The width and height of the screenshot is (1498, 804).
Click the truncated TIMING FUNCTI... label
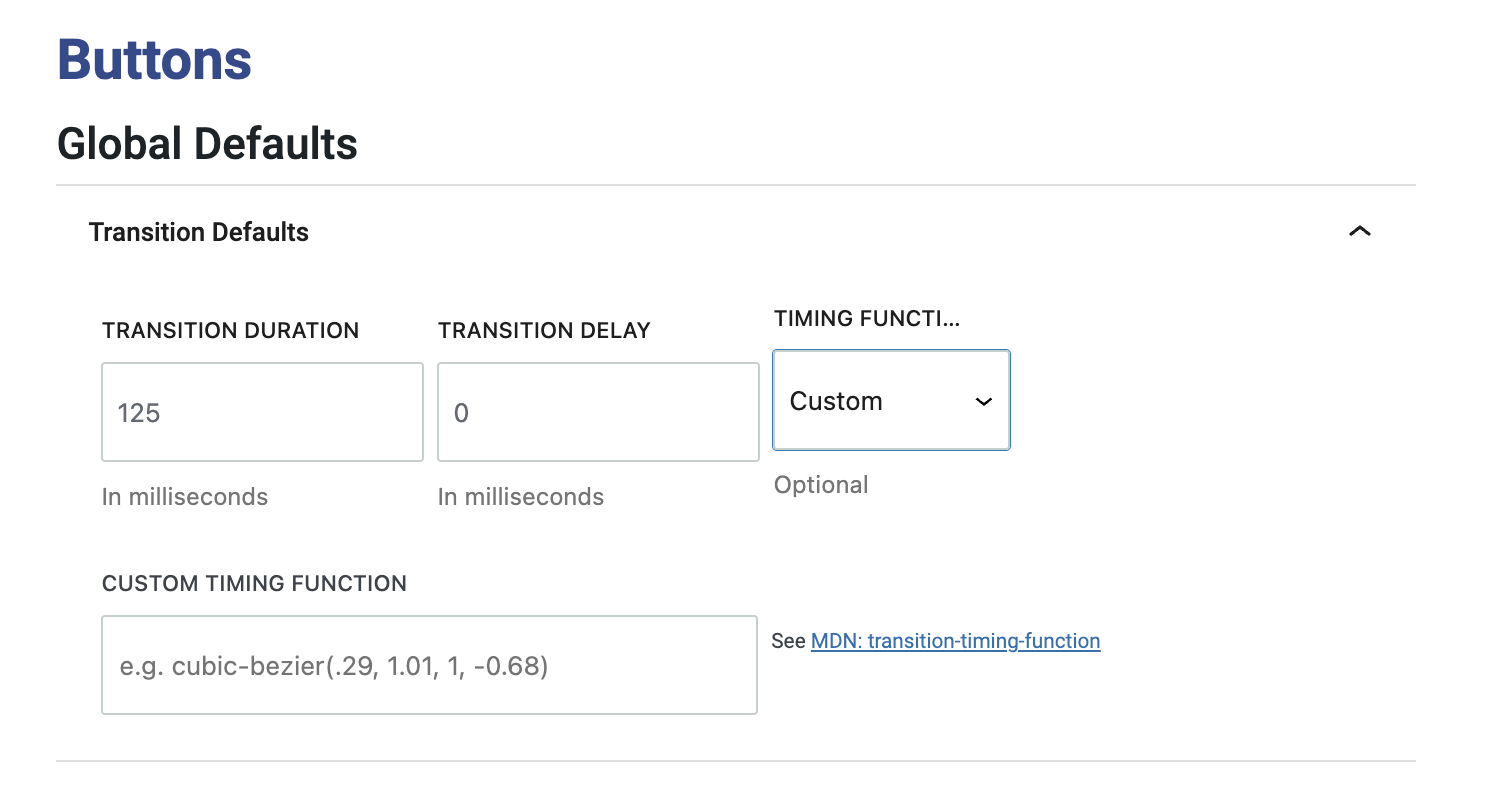click(866, 319)
